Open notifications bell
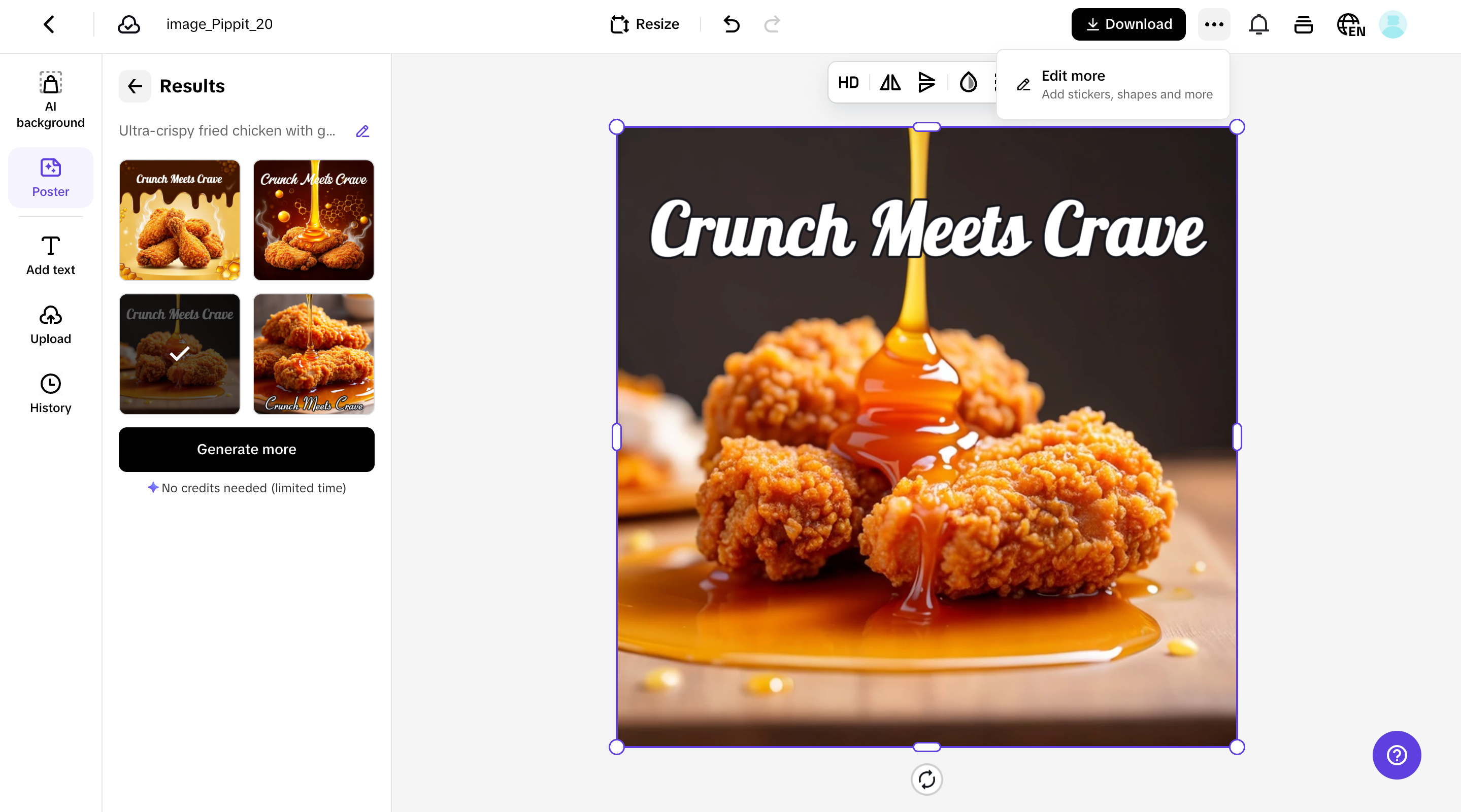This screenshot has height=812, width=1461. click(1258, 24)
